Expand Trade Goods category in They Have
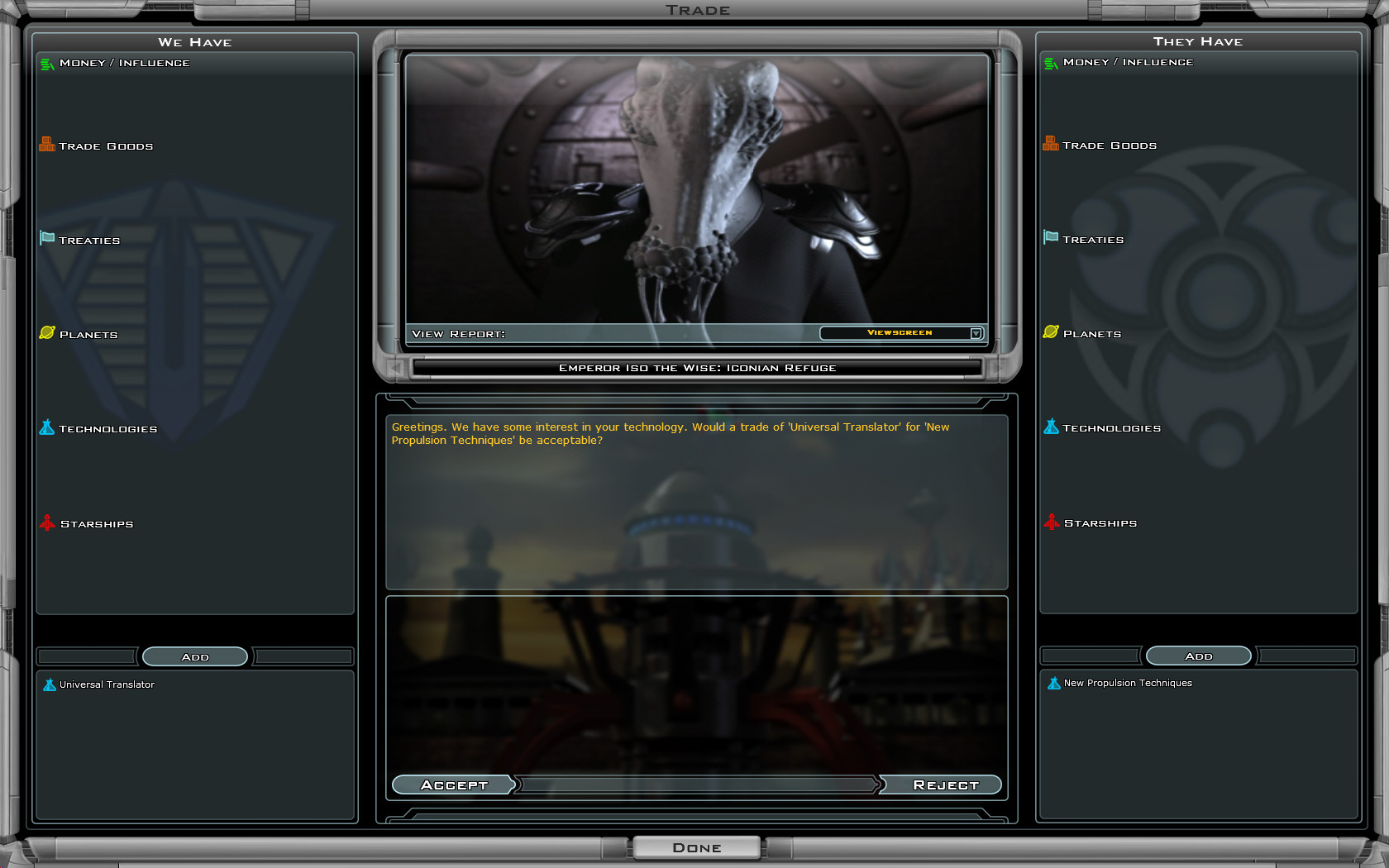Screen dimensions: 1389x868 pyautogui.click(x=1110, y=145)
